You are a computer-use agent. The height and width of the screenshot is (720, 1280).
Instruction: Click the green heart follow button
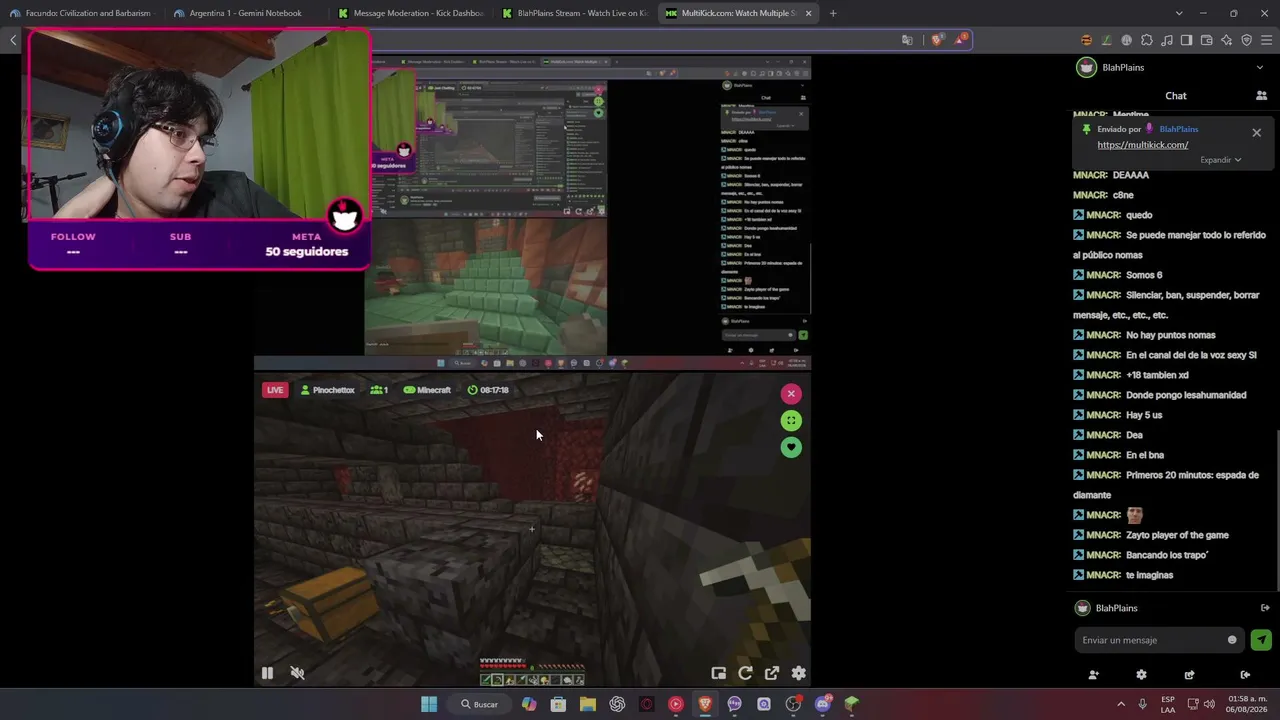[791, 447]
